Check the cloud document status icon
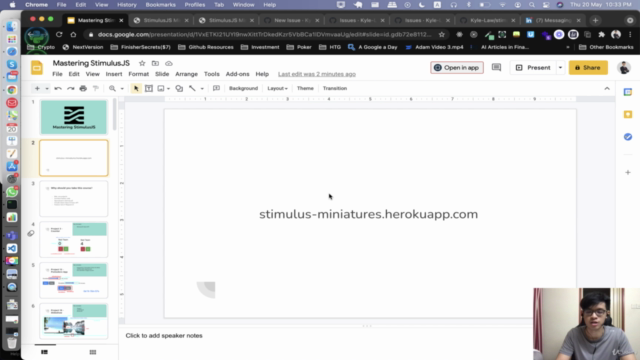Viewport: 640px width, 360px height. click(169, 63)
